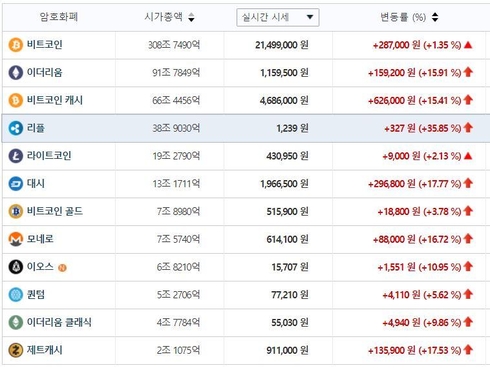Click the Dash (대시) coin icon
Screen dimensions: 490x368
16,184
